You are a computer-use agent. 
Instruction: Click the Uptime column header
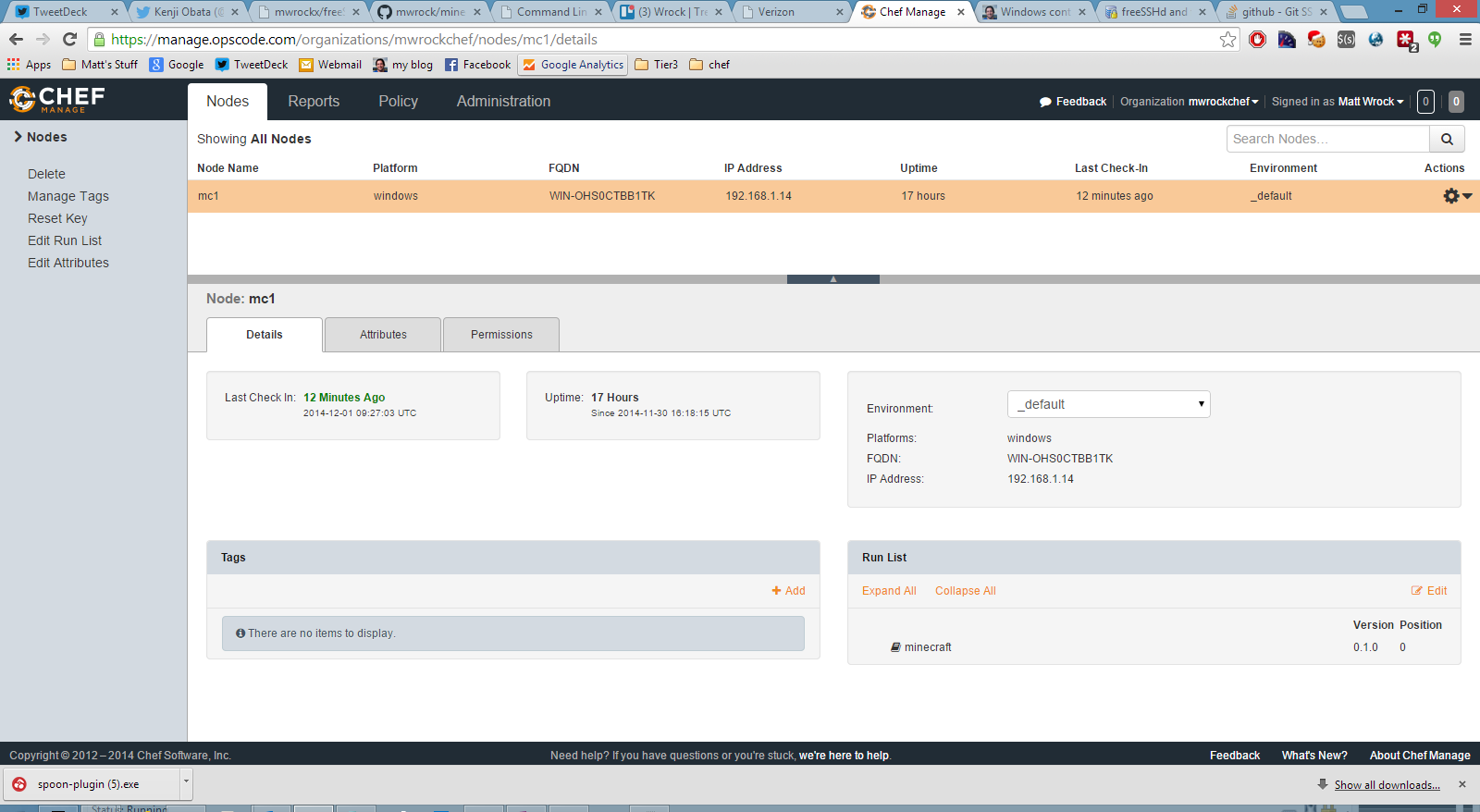pyautogui.click(x=919, y=168)
